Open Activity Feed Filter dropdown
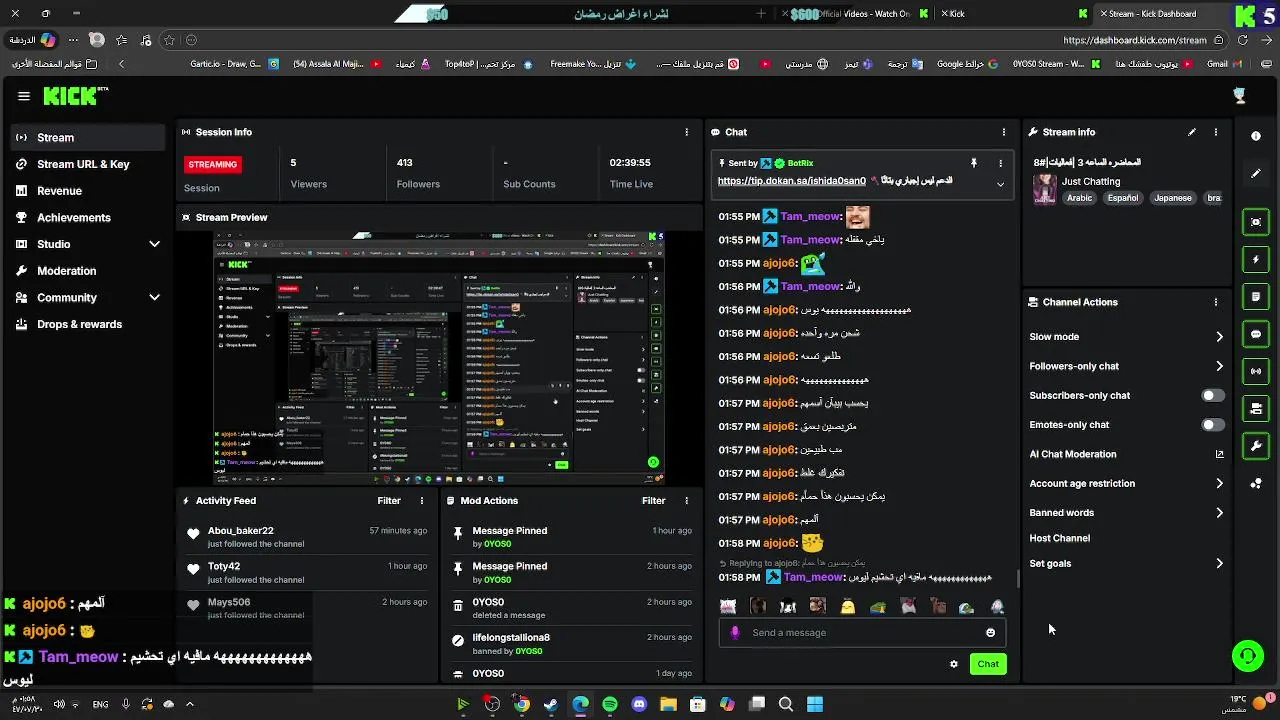Viewport: 1280px width, 720px height. pos(389,500)
